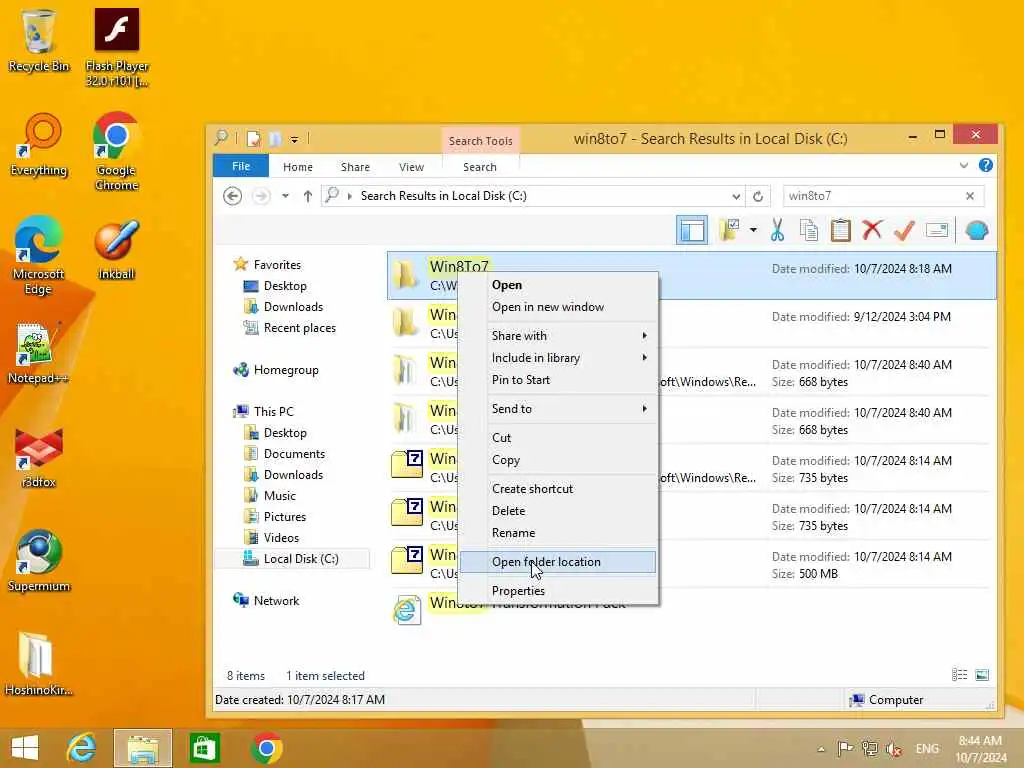Open Pictures under This PC
The width and height of the screenshot is (1024, 768).
285,517
